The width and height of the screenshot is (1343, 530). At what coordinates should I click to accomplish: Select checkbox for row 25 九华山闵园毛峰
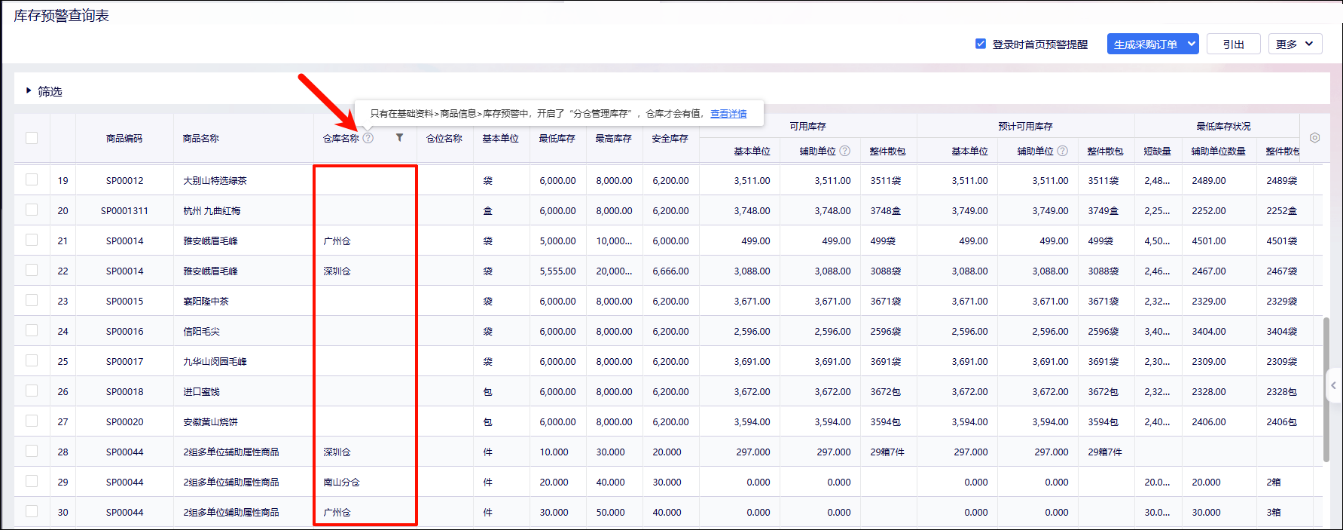coord(32,360)
